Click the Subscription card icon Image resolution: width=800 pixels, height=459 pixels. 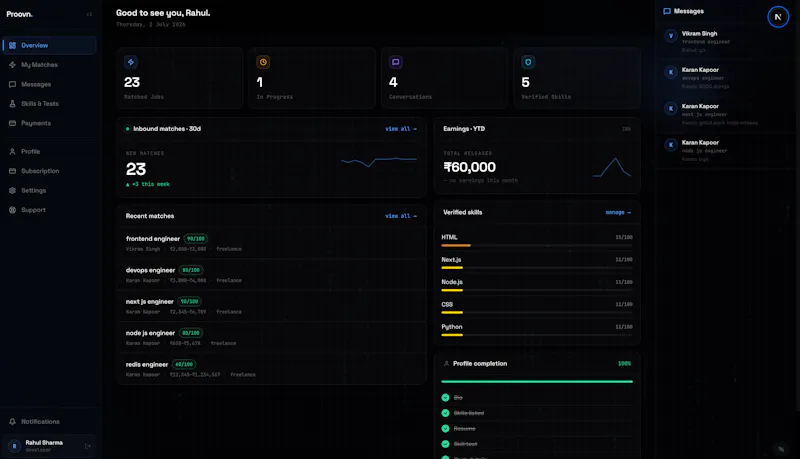pyautogui.click(x=12, y=171)
